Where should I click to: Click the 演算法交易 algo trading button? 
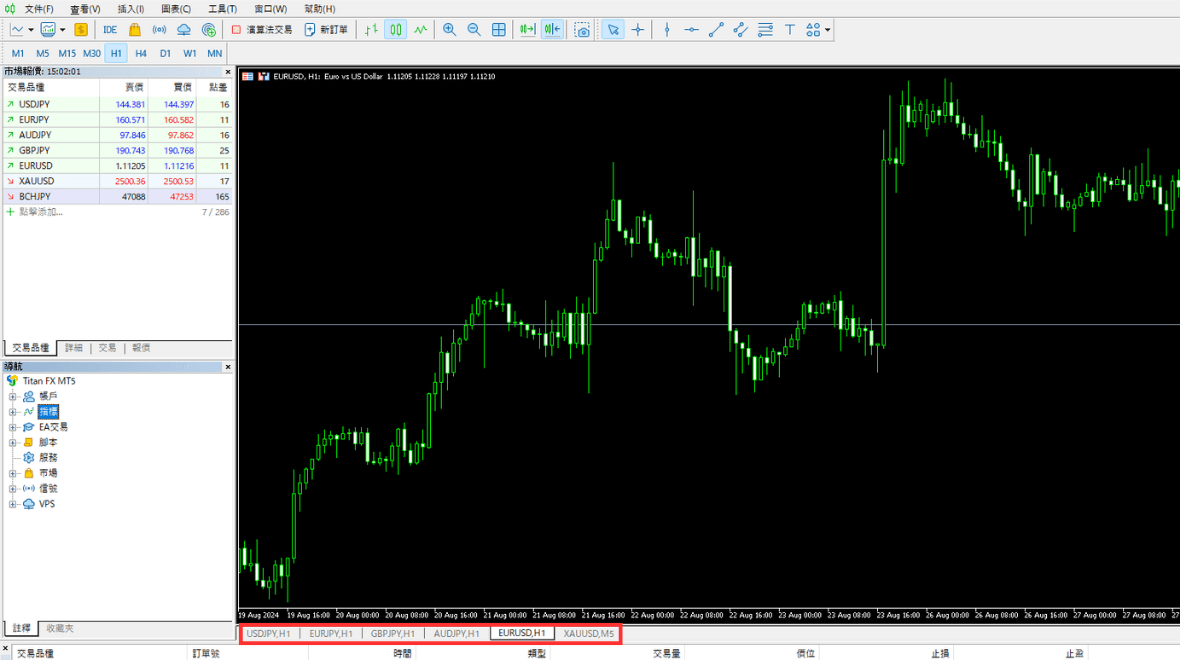tap(262, 30)
